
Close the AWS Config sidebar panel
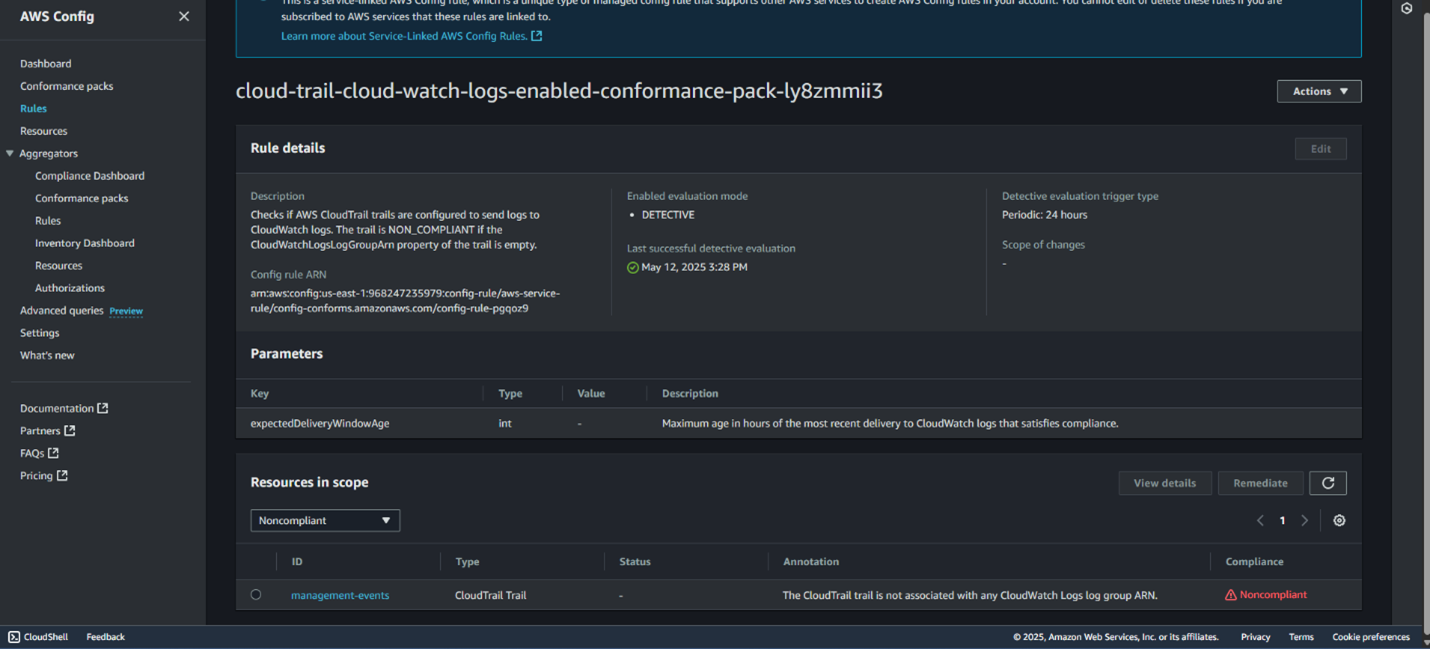[x=184, y=16]
